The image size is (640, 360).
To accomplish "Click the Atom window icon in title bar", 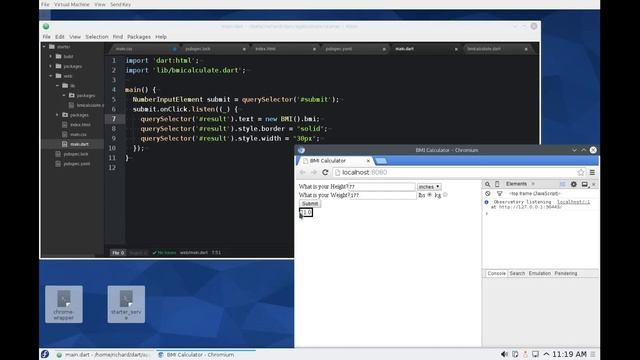I will 46,27.
